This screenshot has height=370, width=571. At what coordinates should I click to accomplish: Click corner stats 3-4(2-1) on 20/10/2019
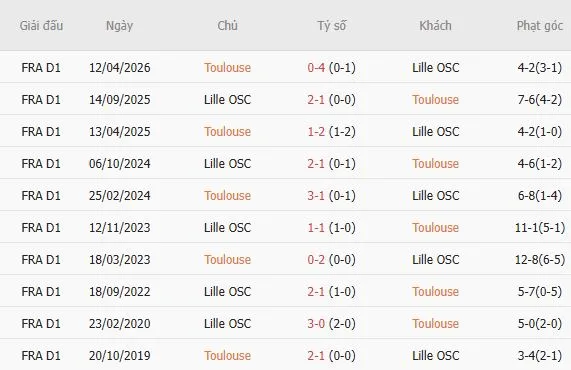pyautogui.click(x=540, y=356)
